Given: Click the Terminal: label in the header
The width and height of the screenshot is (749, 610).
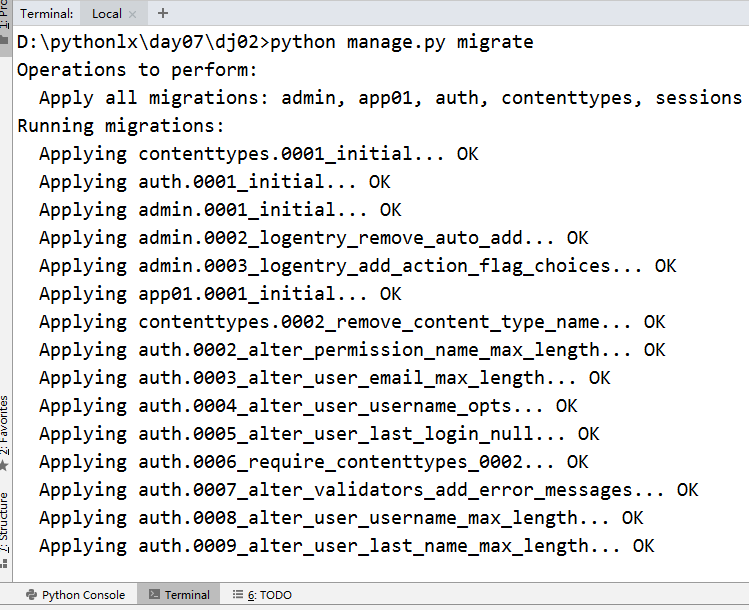Looking at the screenshot, I should click(x=47, y=13).
